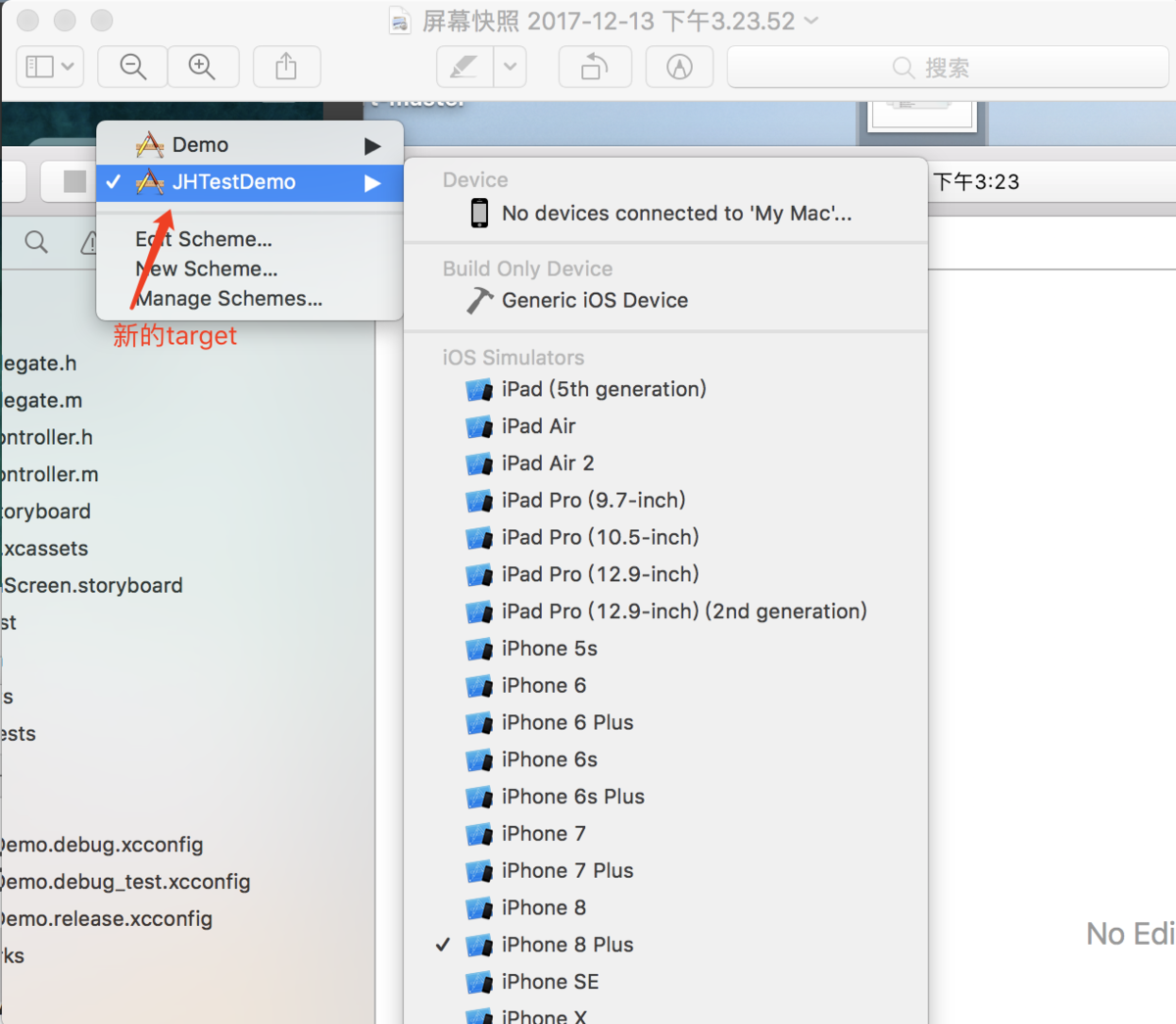This screenshot has height=1024, width=1176.
Task: Open the xcassets item
Action: tap(45, 549)
